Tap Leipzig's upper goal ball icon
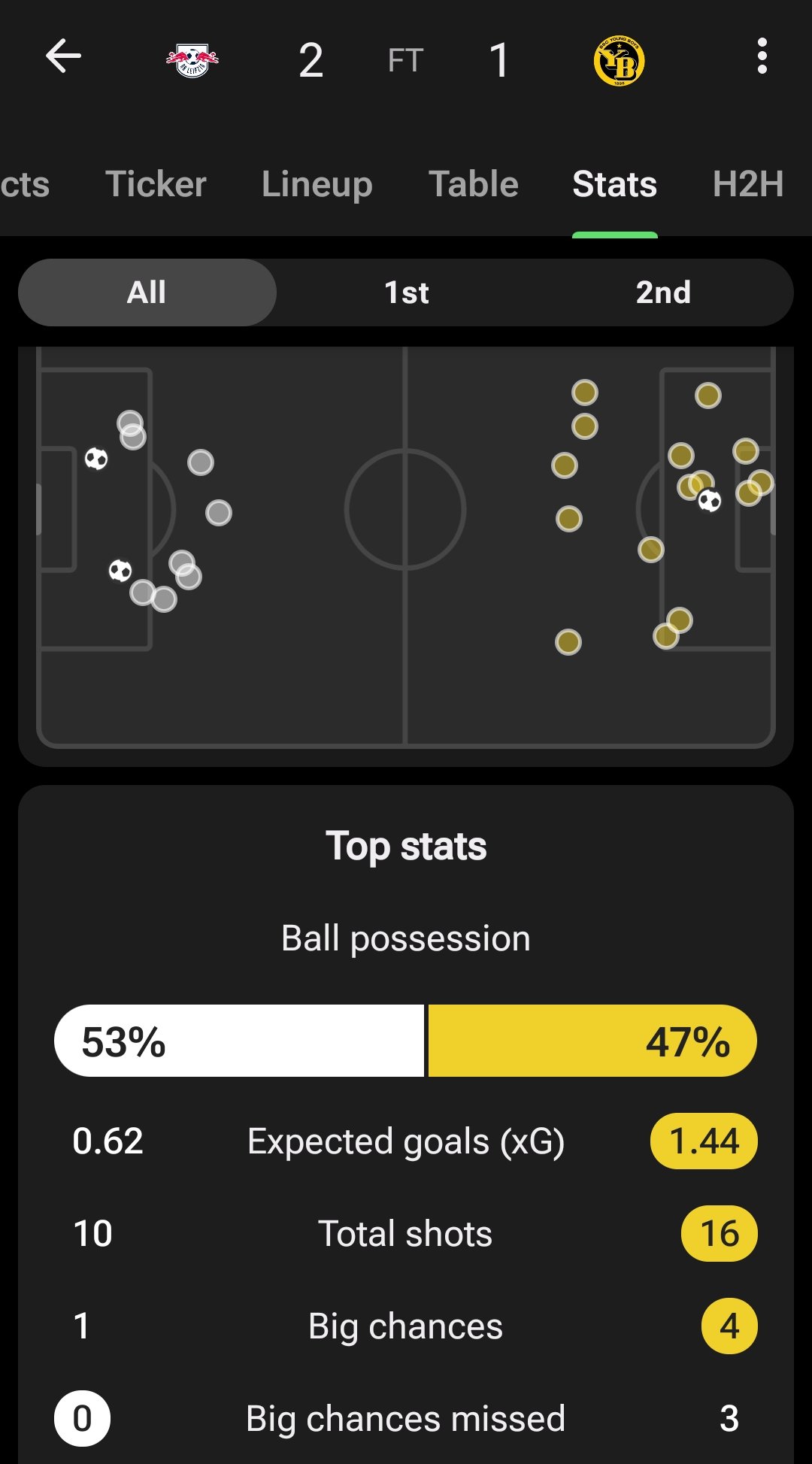The height and width of the screenshot is (1464, 812). [x=96, y=459]
